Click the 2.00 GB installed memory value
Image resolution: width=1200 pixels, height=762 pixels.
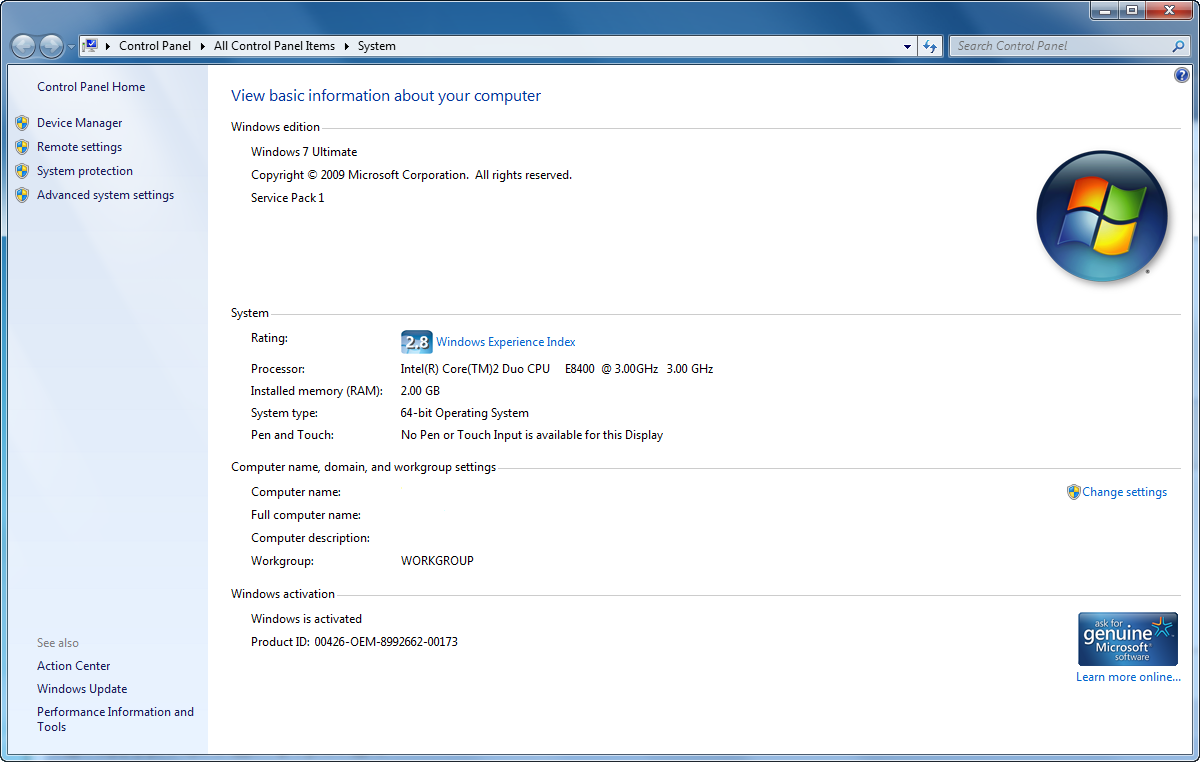(420, 391)
